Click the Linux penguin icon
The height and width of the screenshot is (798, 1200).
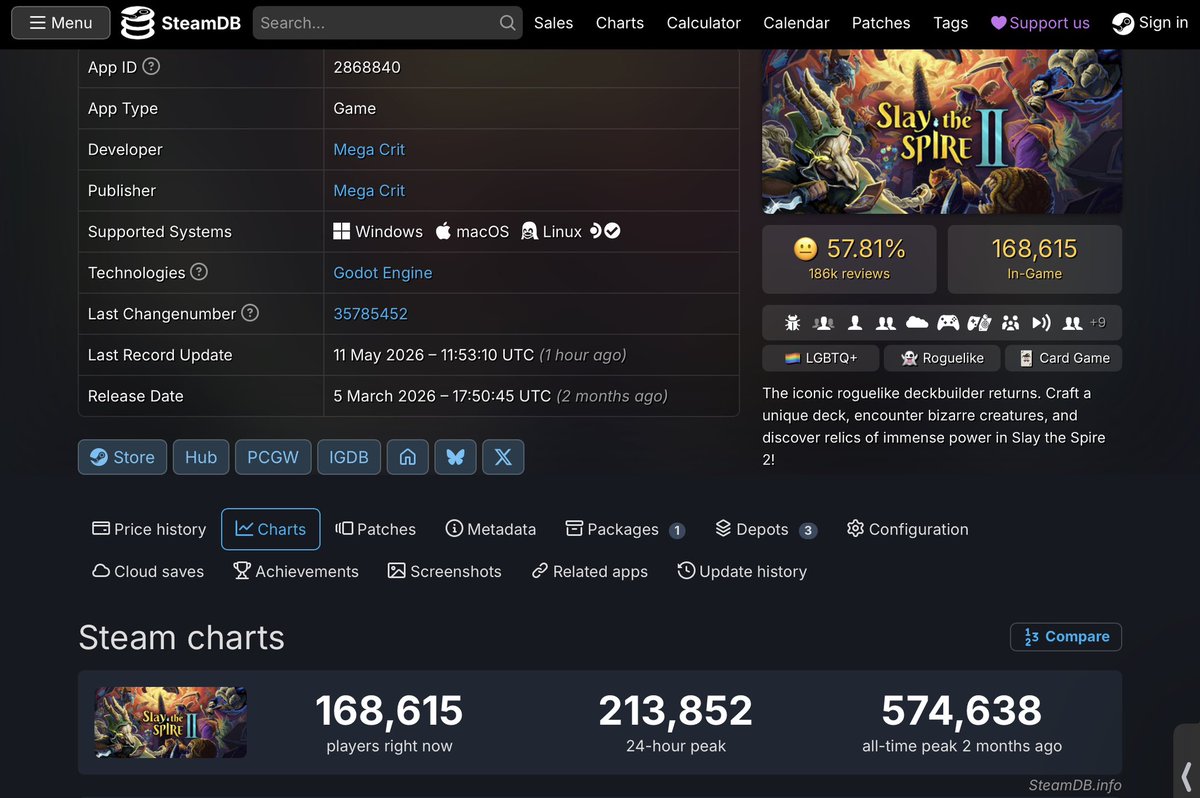pos(529,231)
